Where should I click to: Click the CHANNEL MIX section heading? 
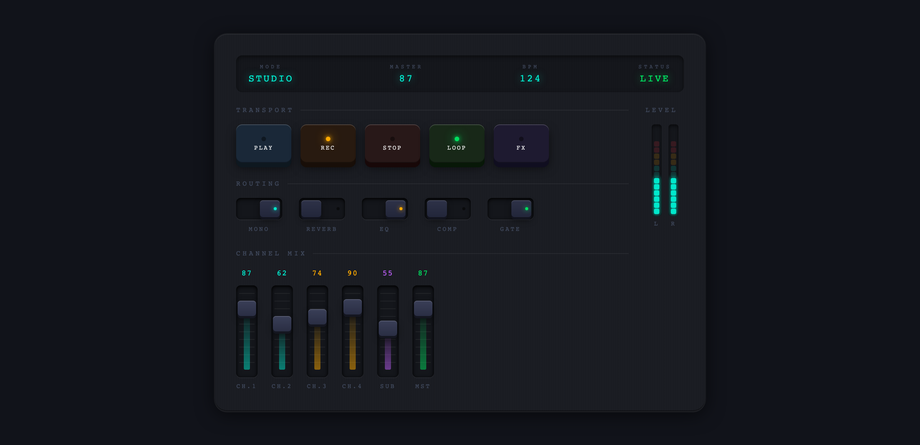[x=271, y=254]
